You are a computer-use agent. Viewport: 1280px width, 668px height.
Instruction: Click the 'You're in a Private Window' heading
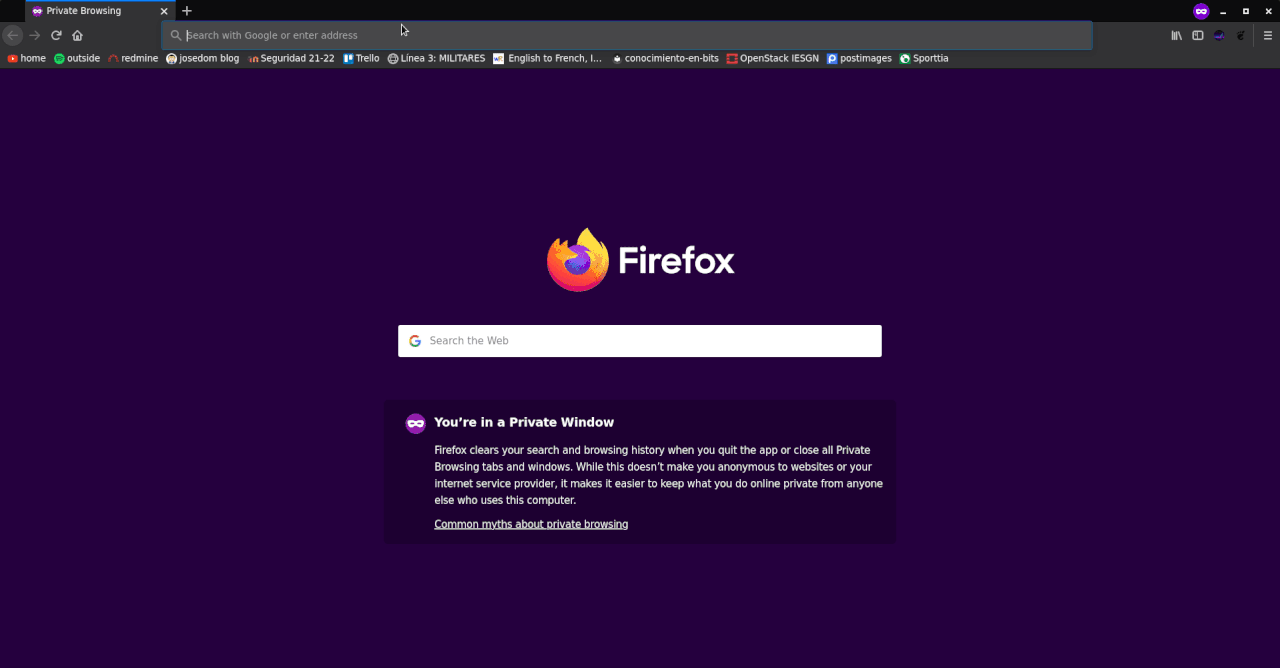pos(524,422)
